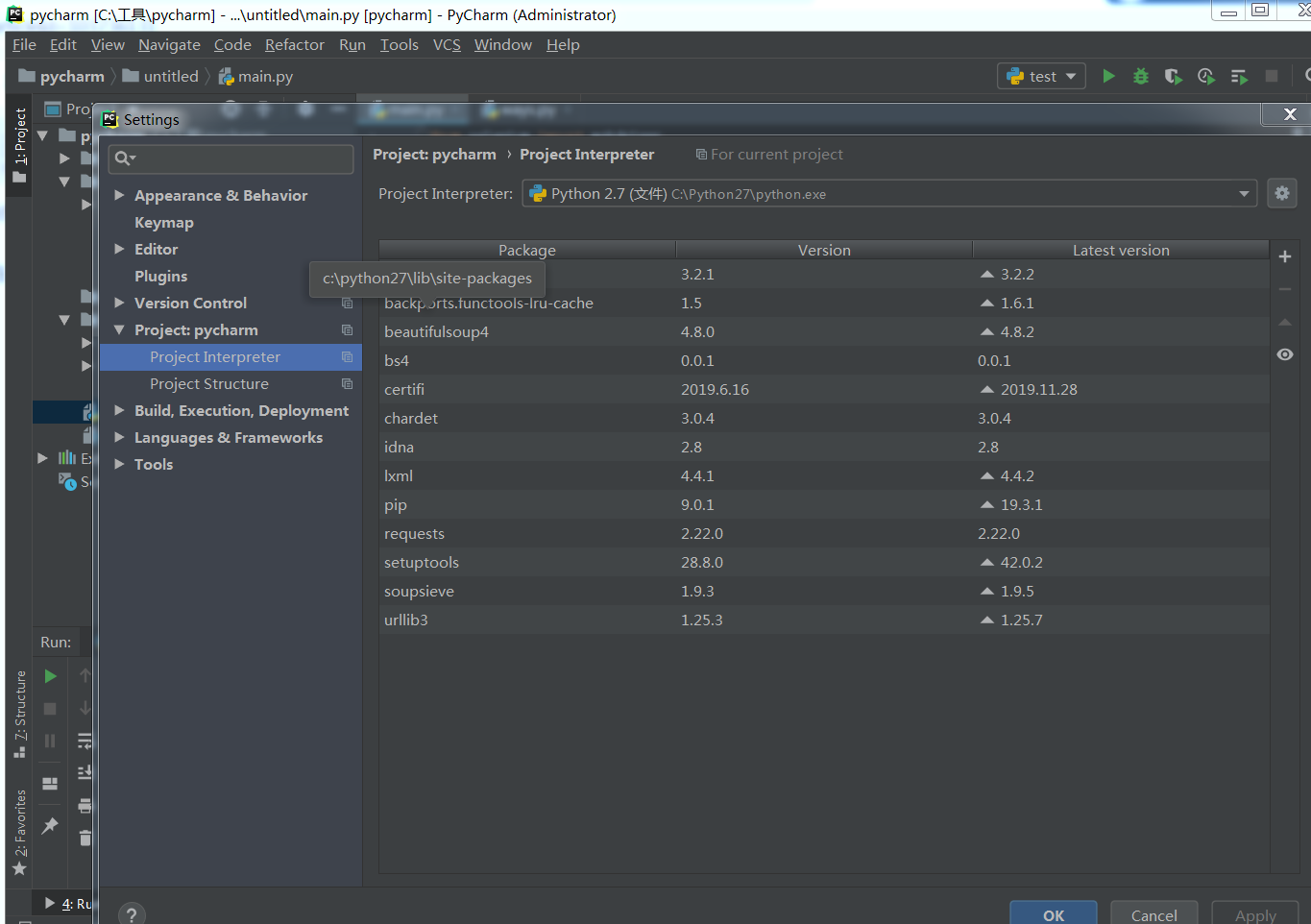Click the soft-wrap icon in Run panel

point(85,741)
